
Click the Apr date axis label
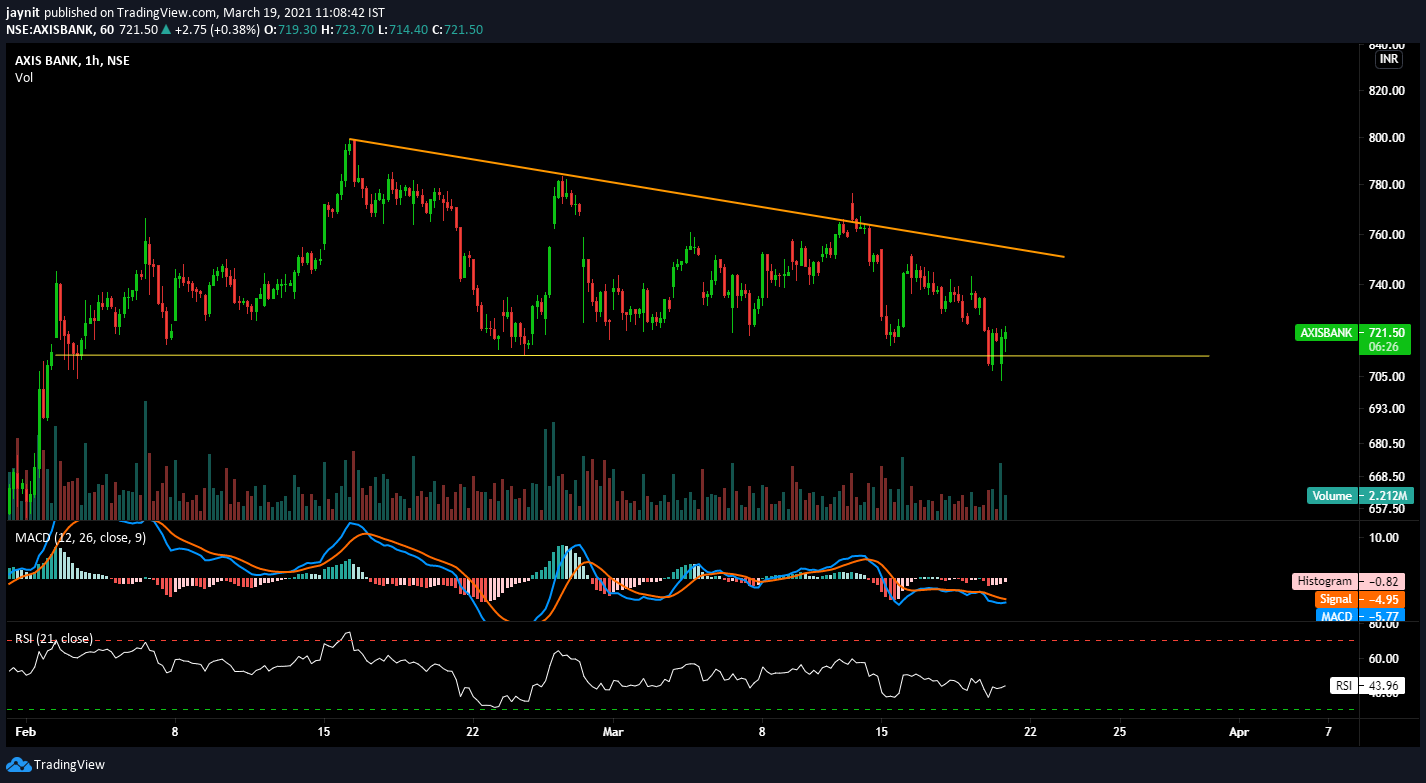(1240, 732)
